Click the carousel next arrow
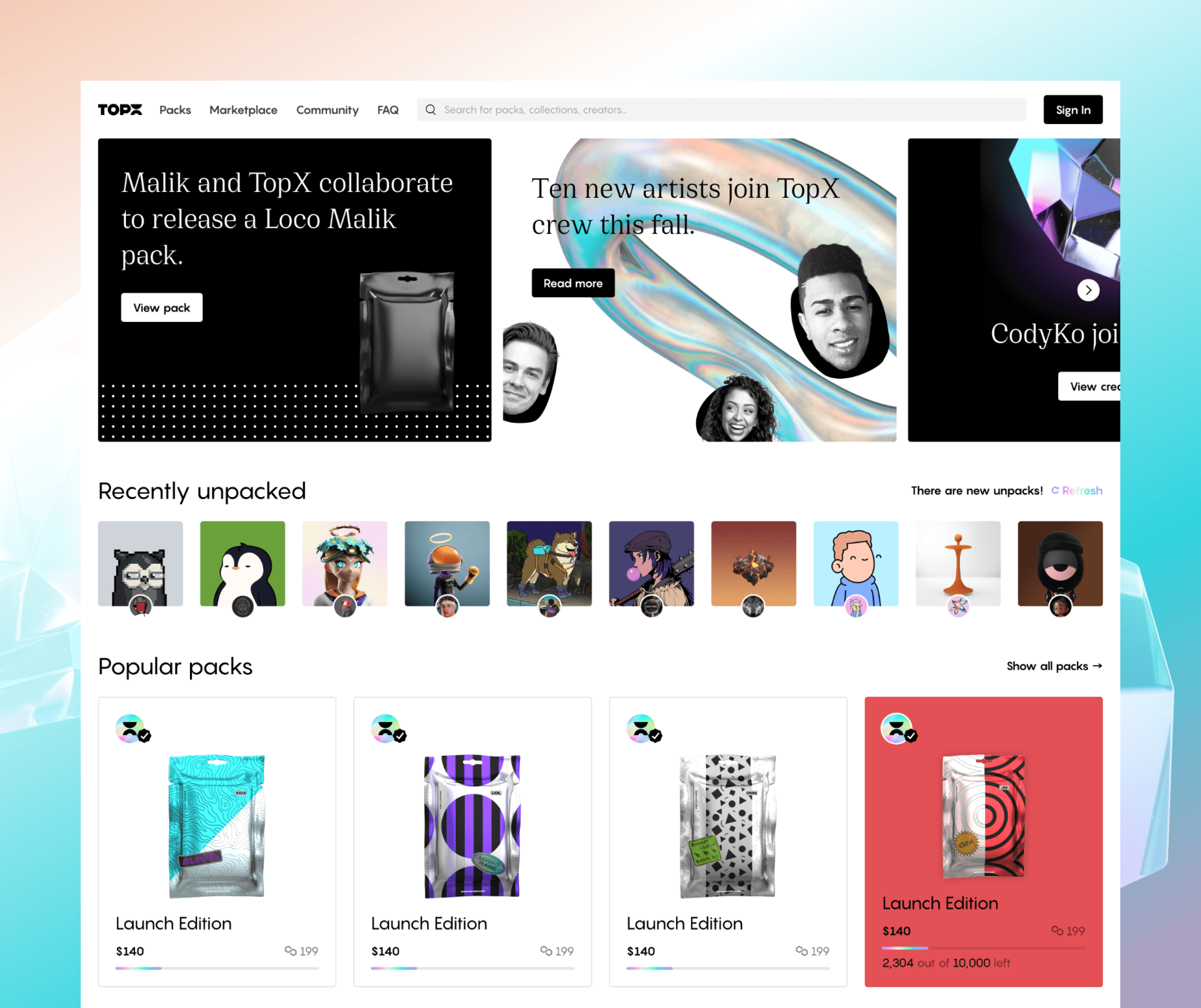This screenshot has width=1201, height=1008. pyautogui.click(x=1088, y=290)
